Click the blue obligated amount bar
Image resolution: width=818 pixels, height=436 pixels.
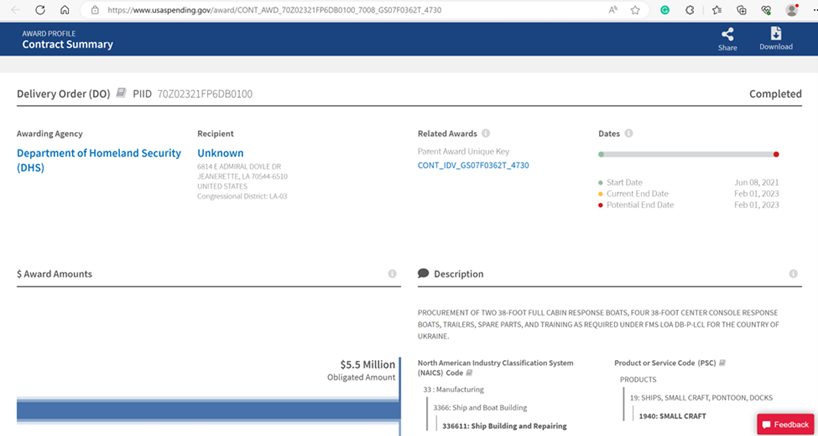[x=209, y=410]
